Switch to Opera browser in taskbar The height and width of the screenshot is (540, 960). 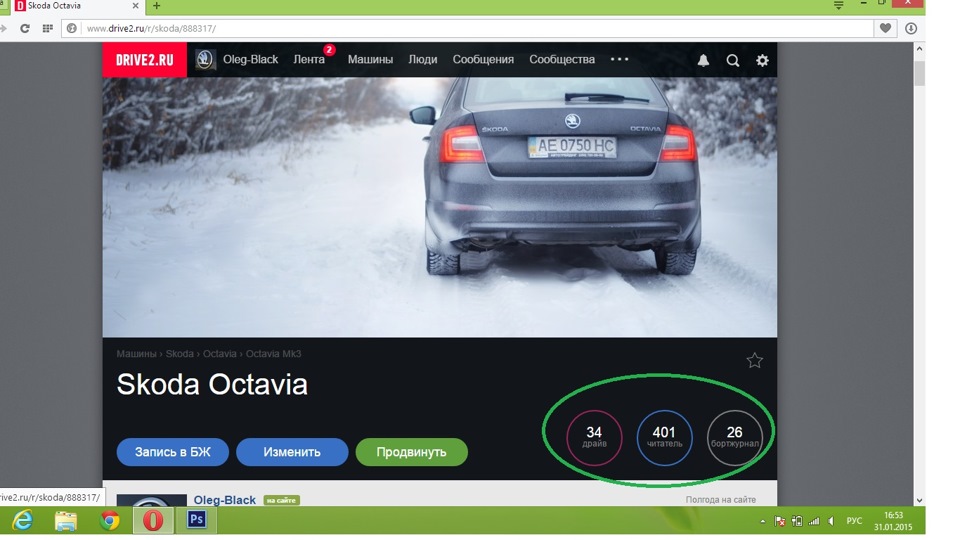click(x=153, y=520)
